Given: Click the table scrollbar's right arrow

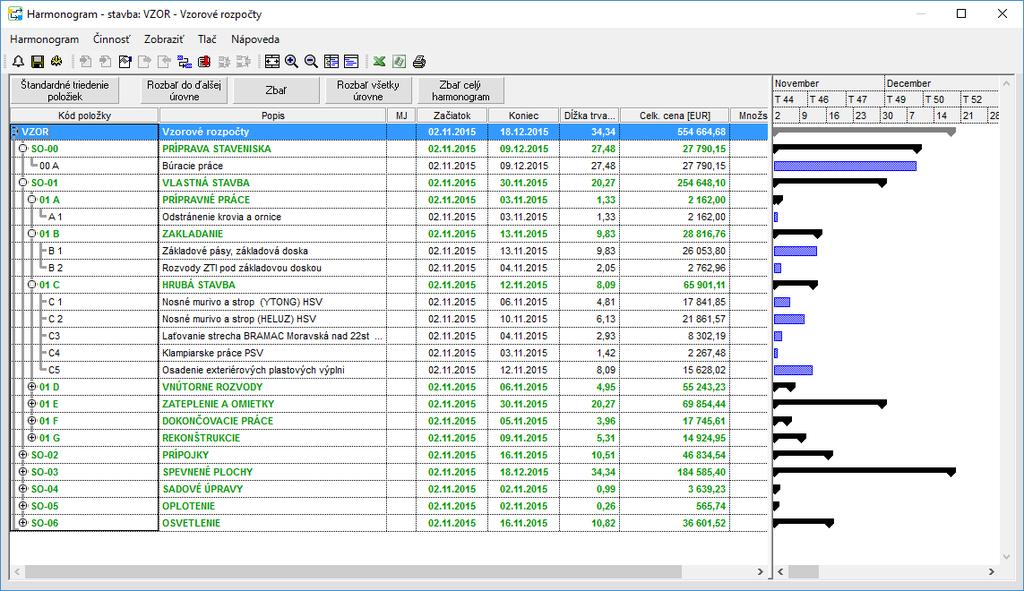Looking at the screenshot, I should (760, 571).
